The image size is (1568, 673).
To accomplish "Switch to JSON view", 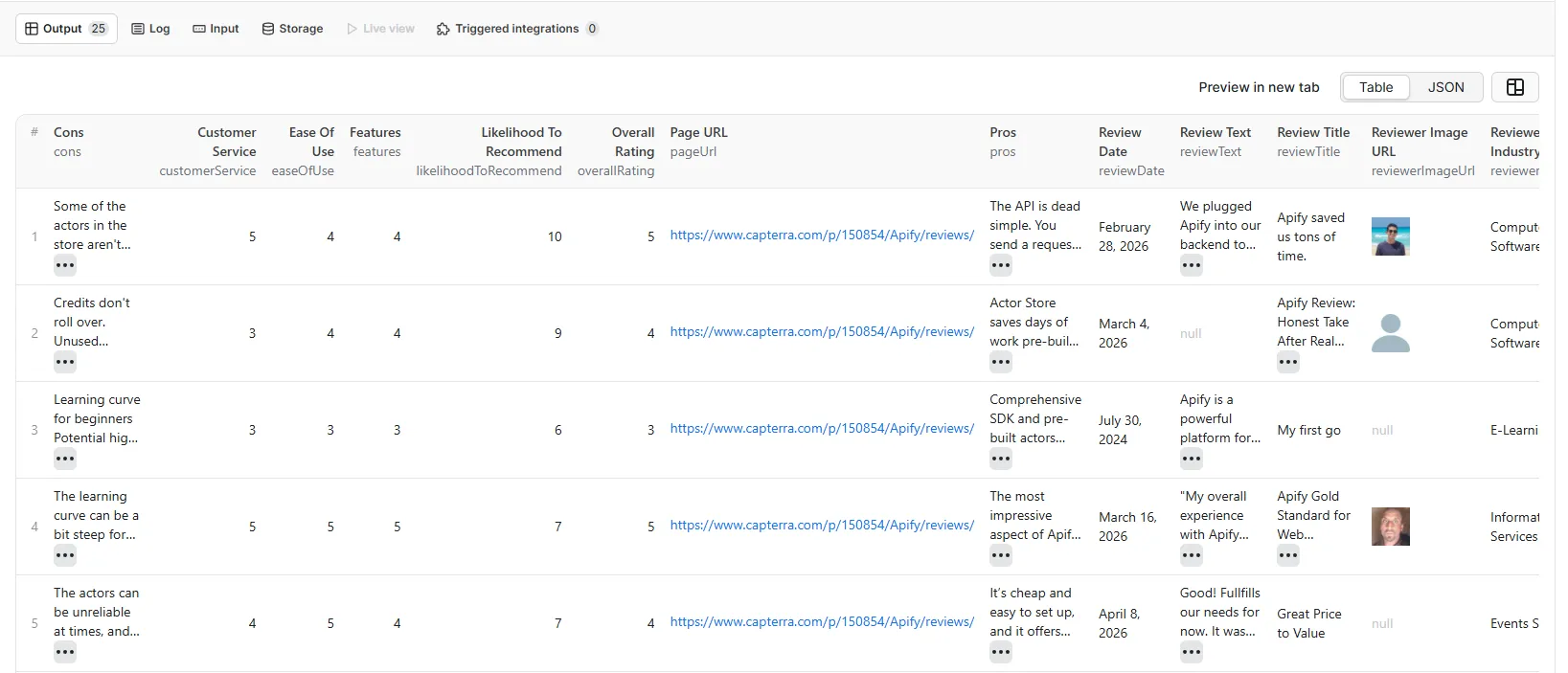I will pyautogui.click(x=1445, y=87).
